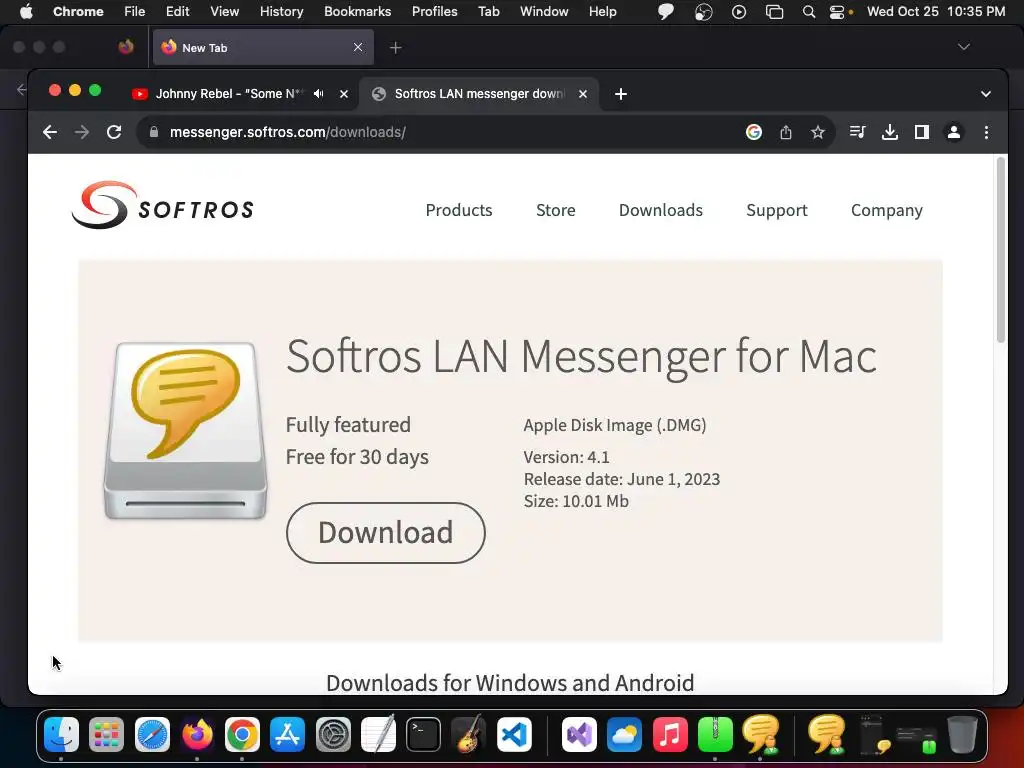
Task: Click the address bar URL
Action: tap(287, 132)
